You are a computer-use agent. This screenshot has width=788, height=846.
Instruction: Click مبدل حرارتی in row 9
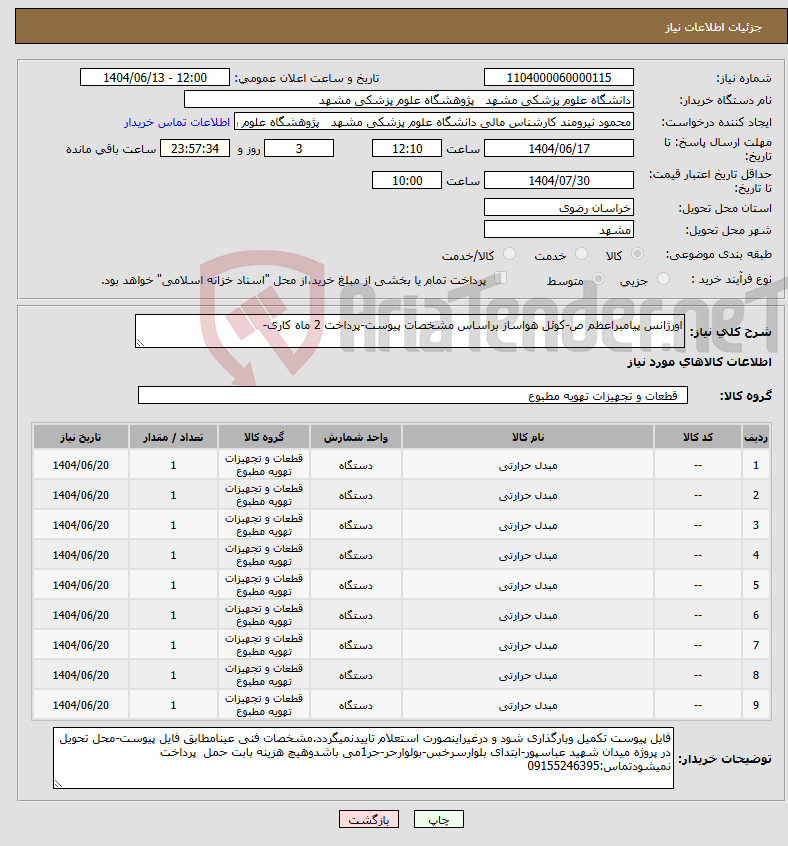pyautogui.click(x=527, y=705)
